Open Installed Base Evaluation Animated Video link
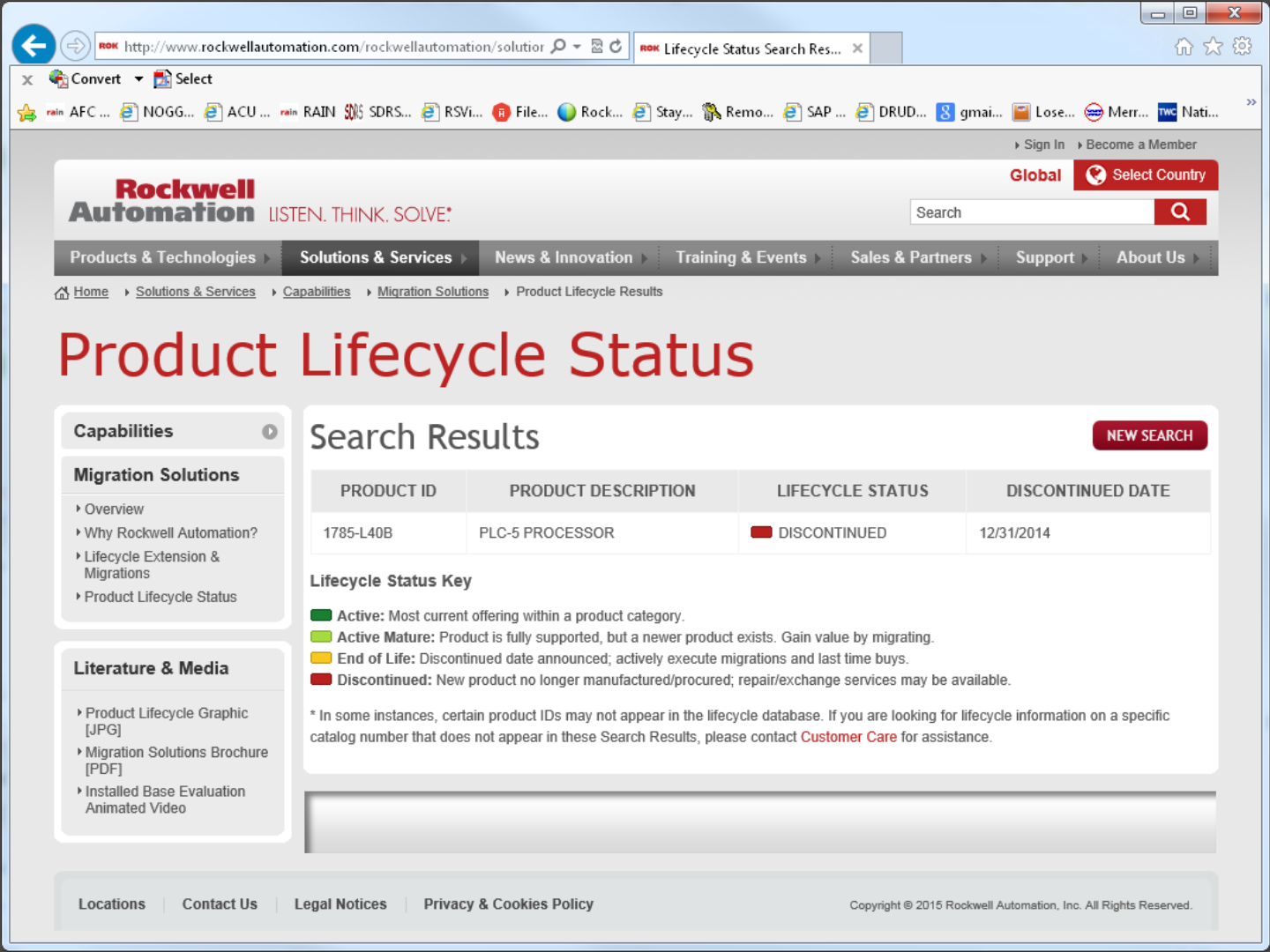Screen dimensions: 1270x952 165,800
